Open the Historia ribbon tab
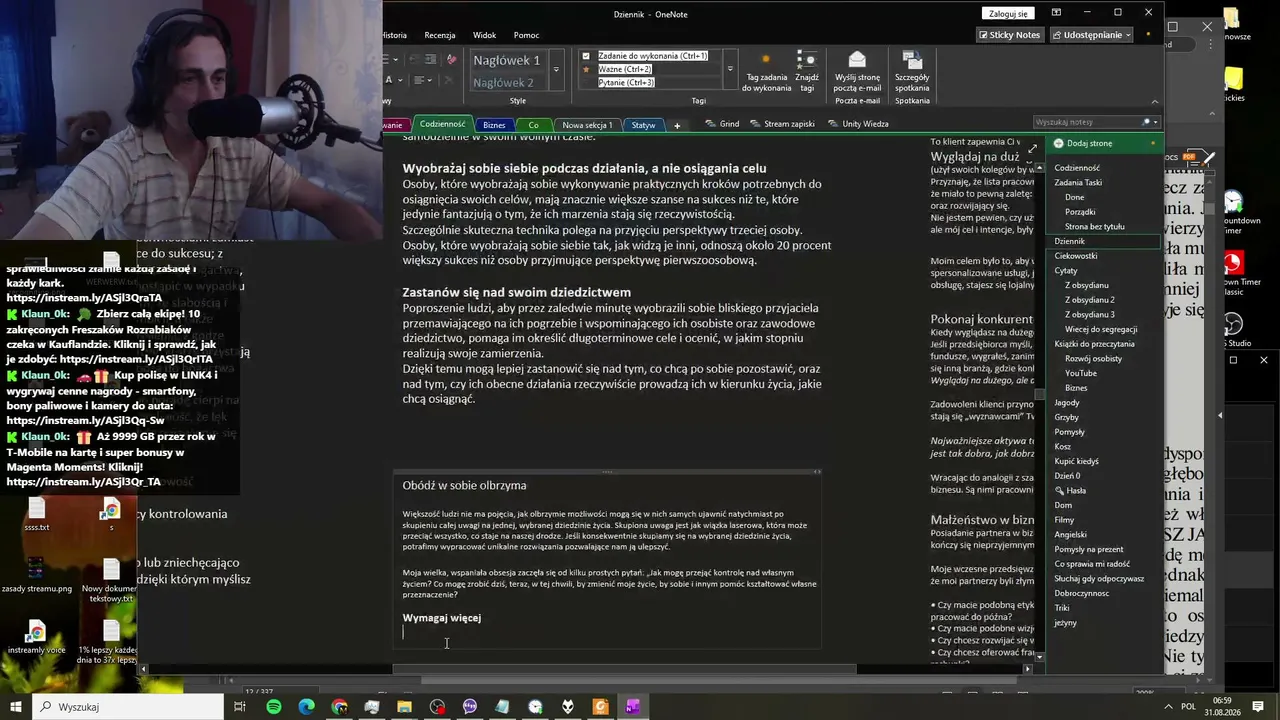1280x720 pixels. [x=395, y=35]
